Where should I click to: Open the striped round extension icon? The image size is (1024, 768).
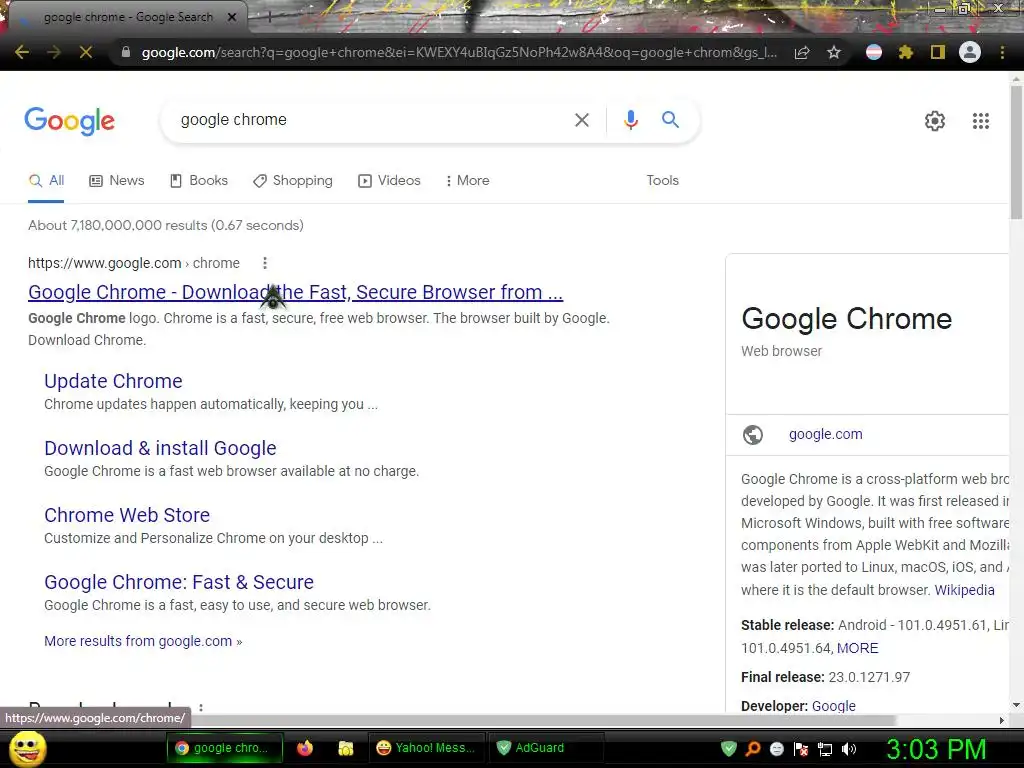[874, 52]
